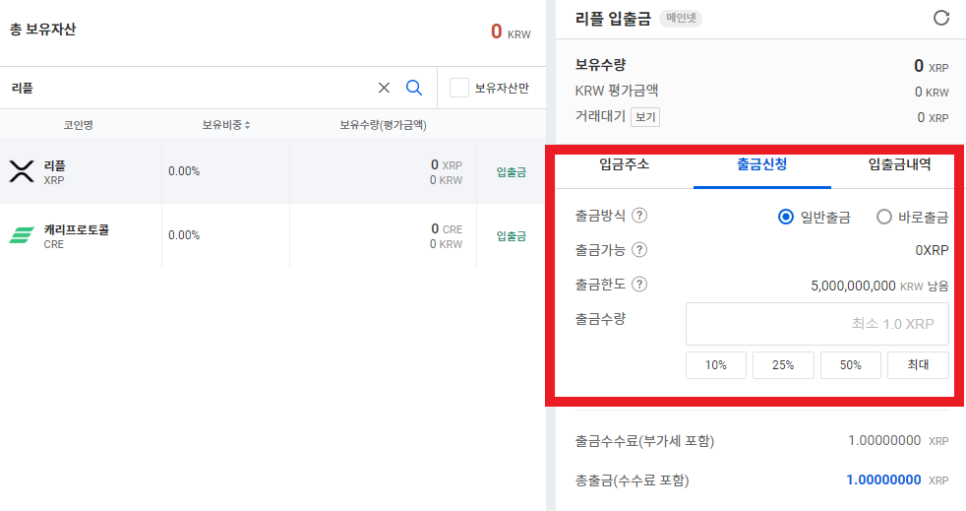Image resolution: width=966 pixels, height=511 pixels.
Task: Switch to the 입출금내역 tab
Action: click(x=899, y=165)
